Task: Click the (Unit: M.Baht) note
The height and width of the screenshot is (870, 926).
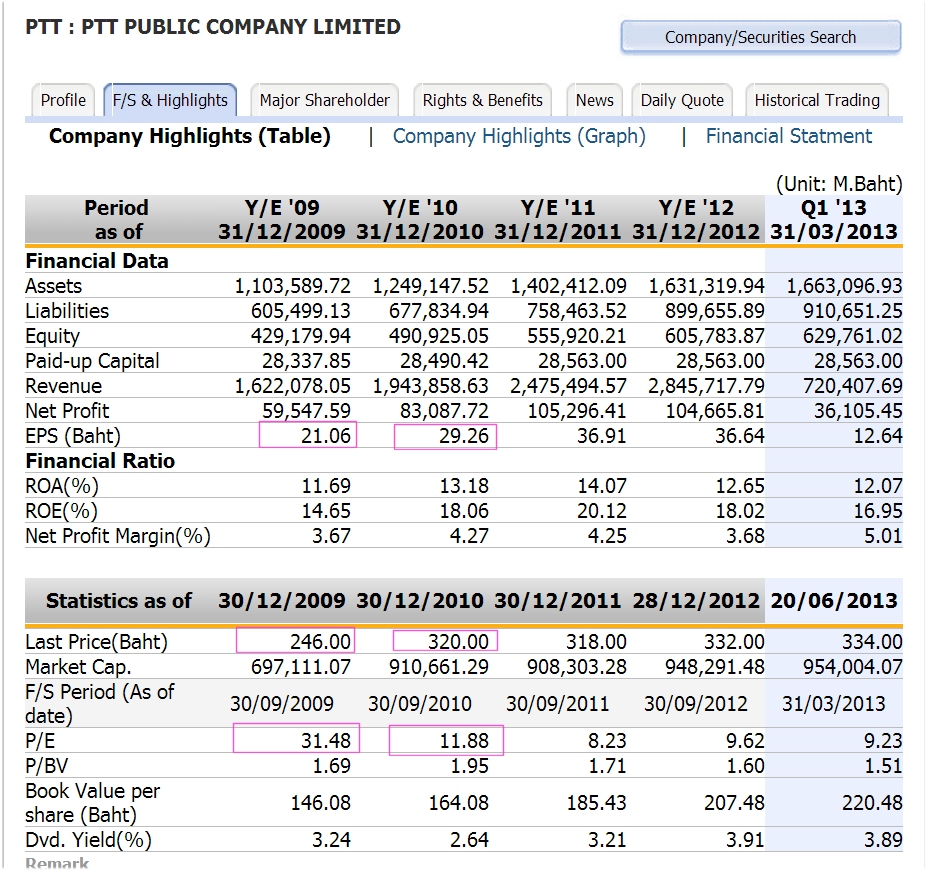Action: 839,184
